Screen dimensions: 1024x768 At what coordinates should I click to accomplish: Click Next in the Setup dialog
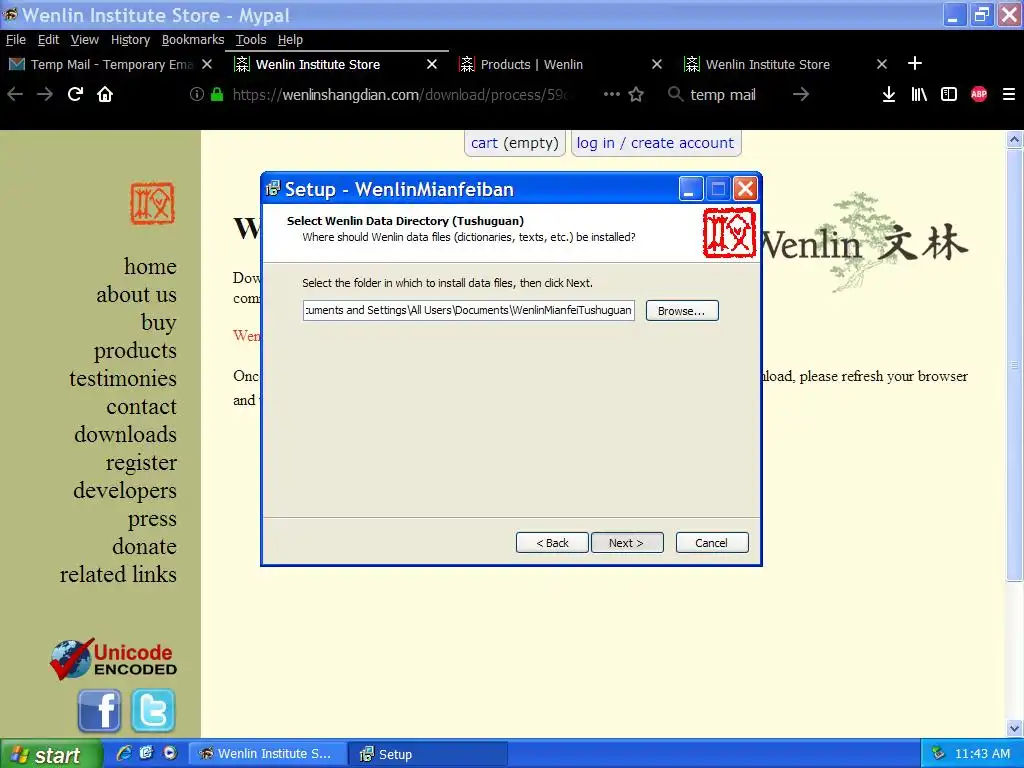627,543
